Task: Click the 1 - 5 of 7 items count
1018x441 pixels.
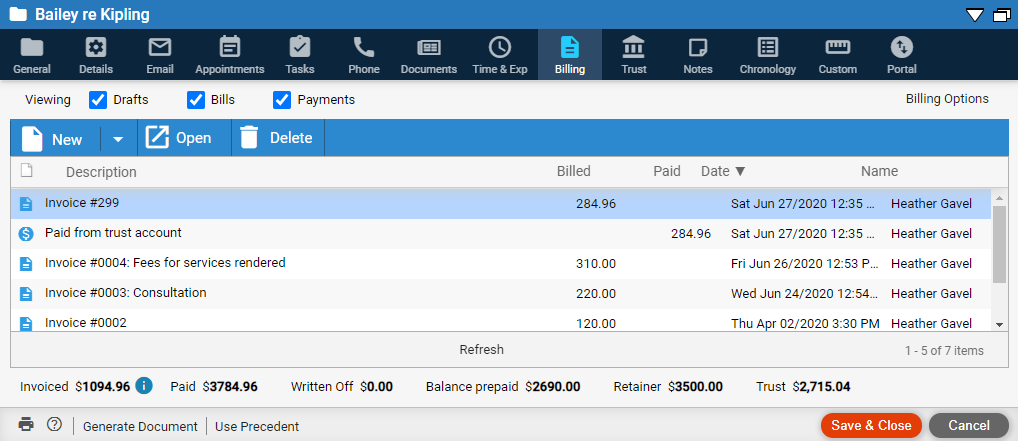Action: coord(944,351)
